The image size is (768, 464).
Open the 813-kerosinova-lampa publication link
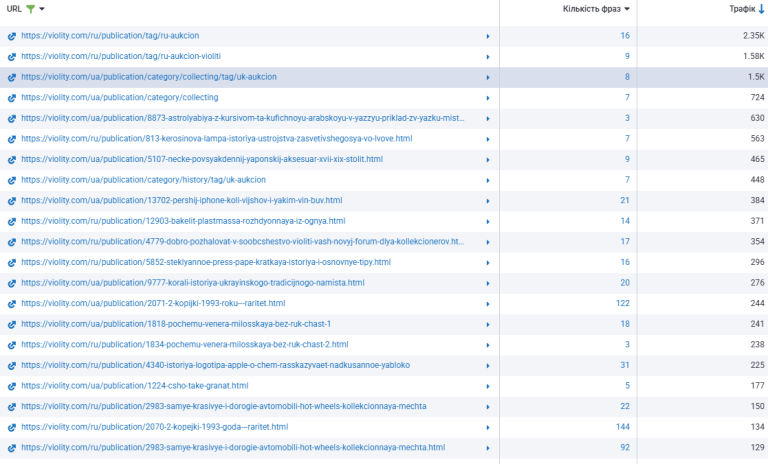point(216,138)
